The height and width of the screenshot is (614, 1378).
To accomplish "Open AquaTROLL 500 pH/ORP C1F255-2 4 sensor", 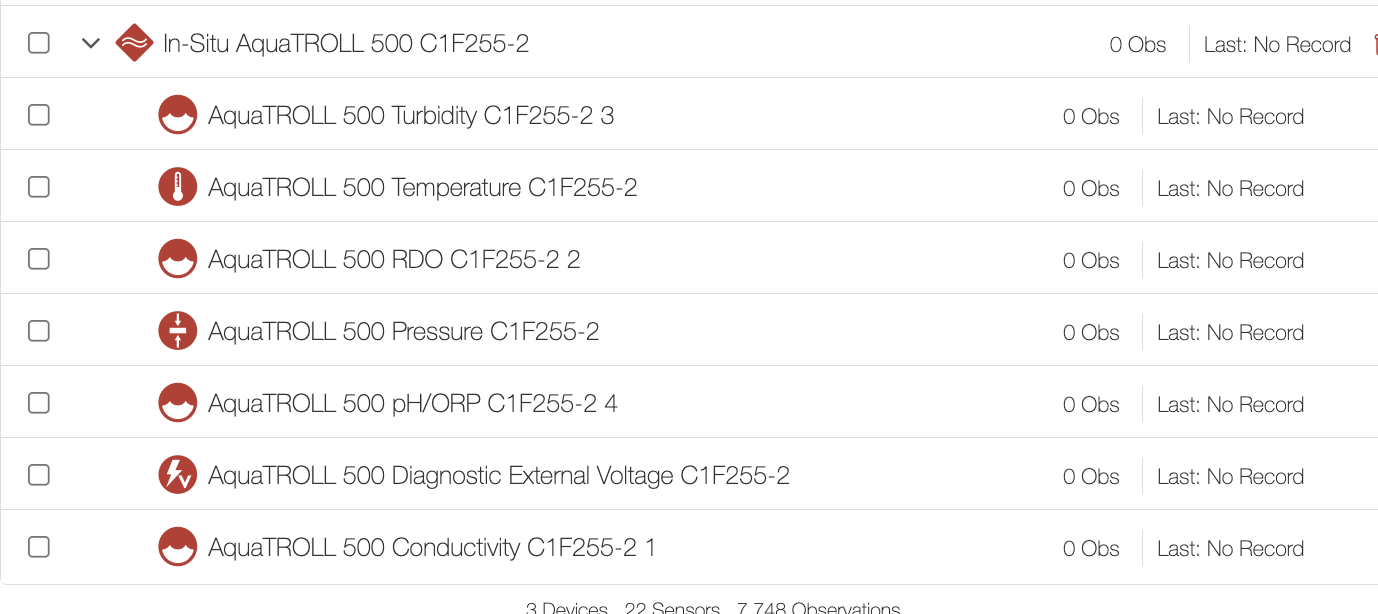I will (413, 404).
